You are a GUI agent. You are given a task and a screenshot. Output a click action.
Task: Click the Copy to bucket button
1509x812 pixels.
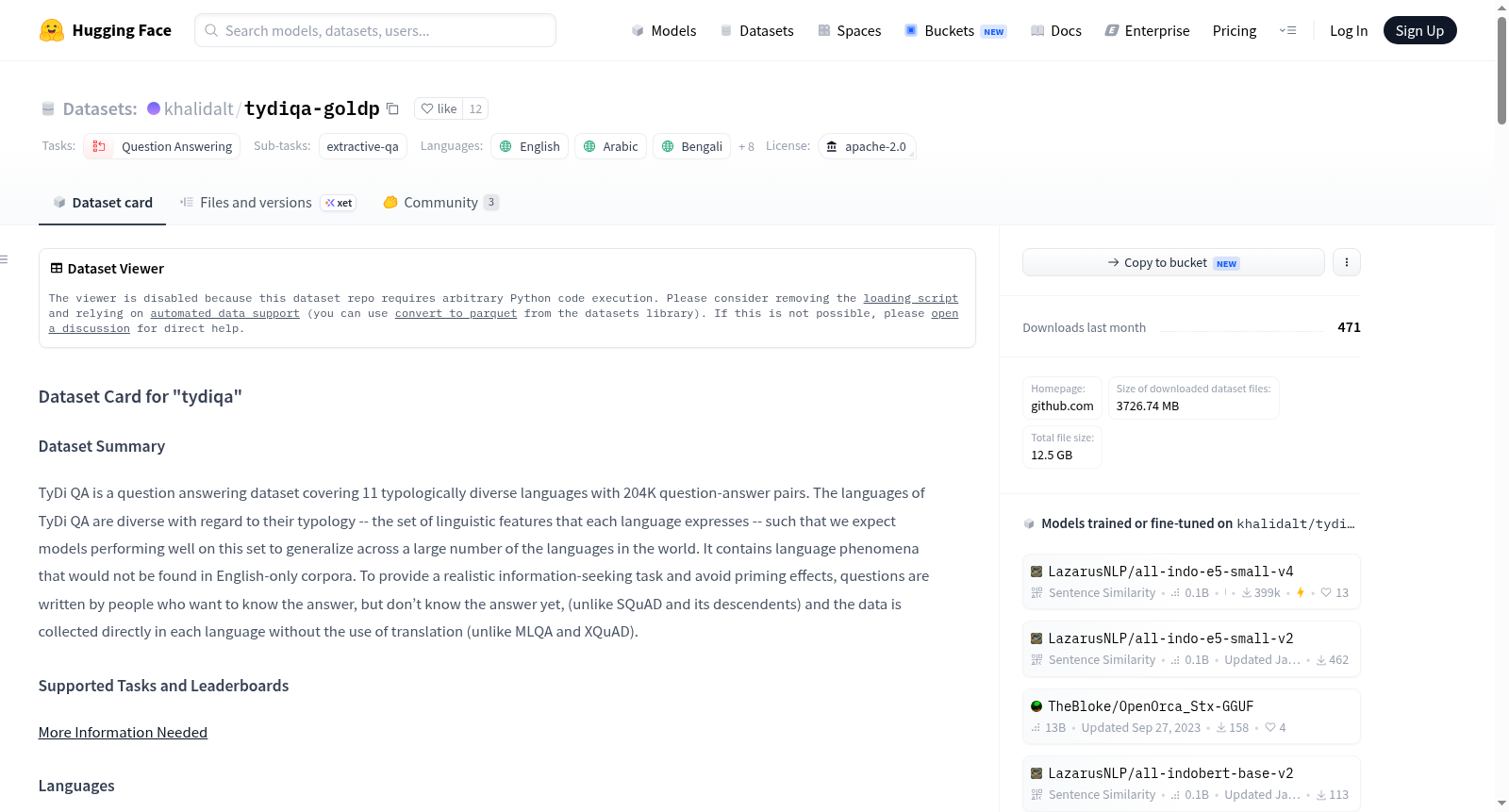point(1173,262)
